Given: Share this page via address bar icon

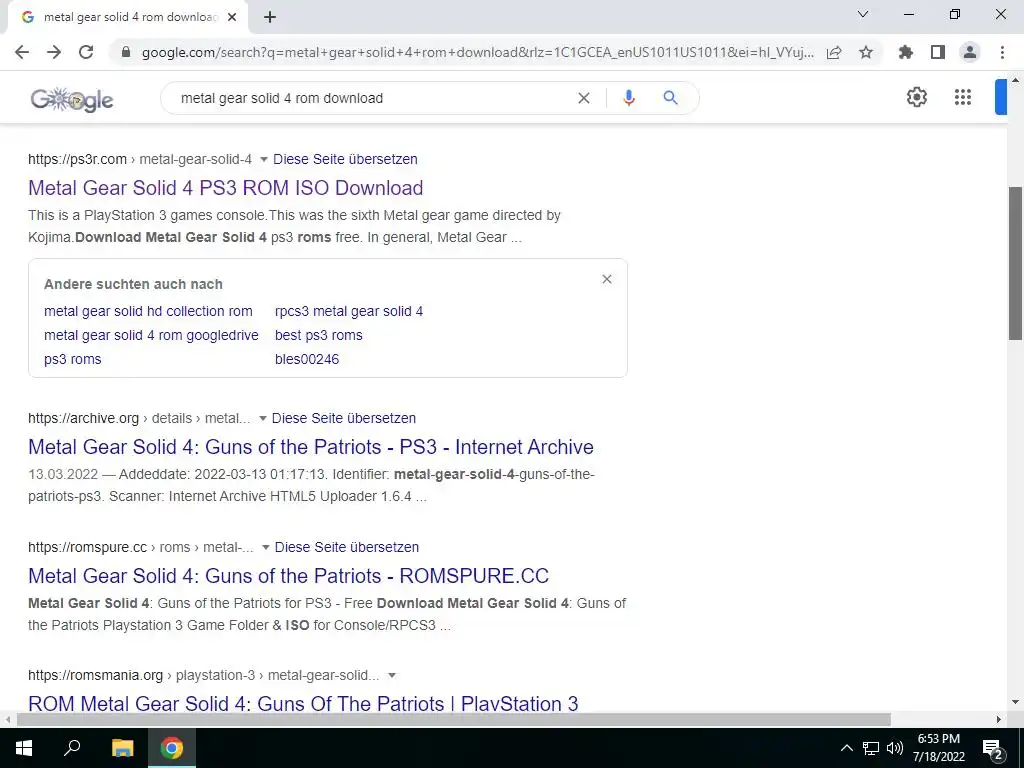Looking at the screenshot, I should (834, 52).
